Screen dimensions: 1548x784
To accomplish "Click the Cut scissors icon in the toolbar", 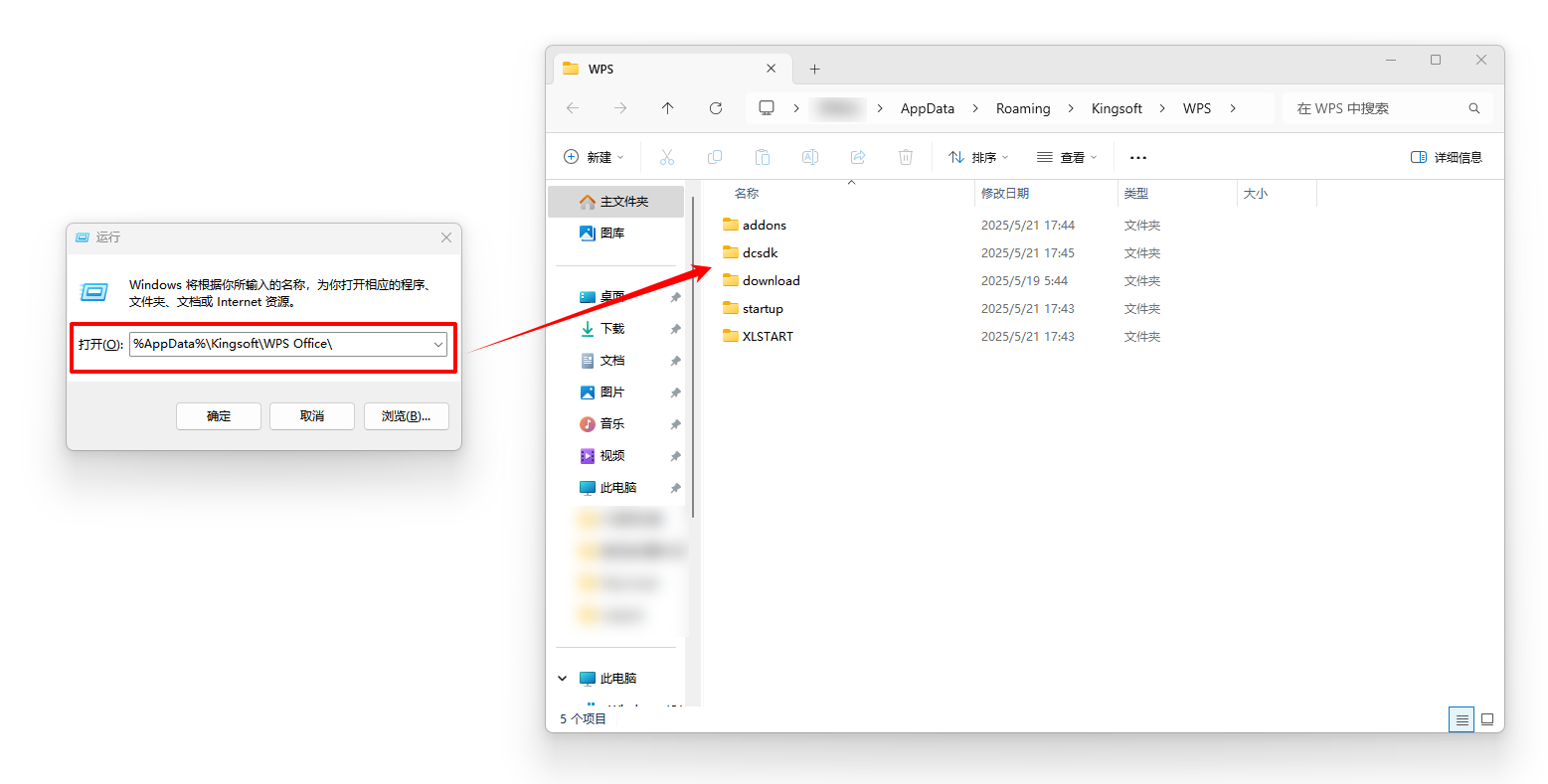I will [x=667, y=157].
